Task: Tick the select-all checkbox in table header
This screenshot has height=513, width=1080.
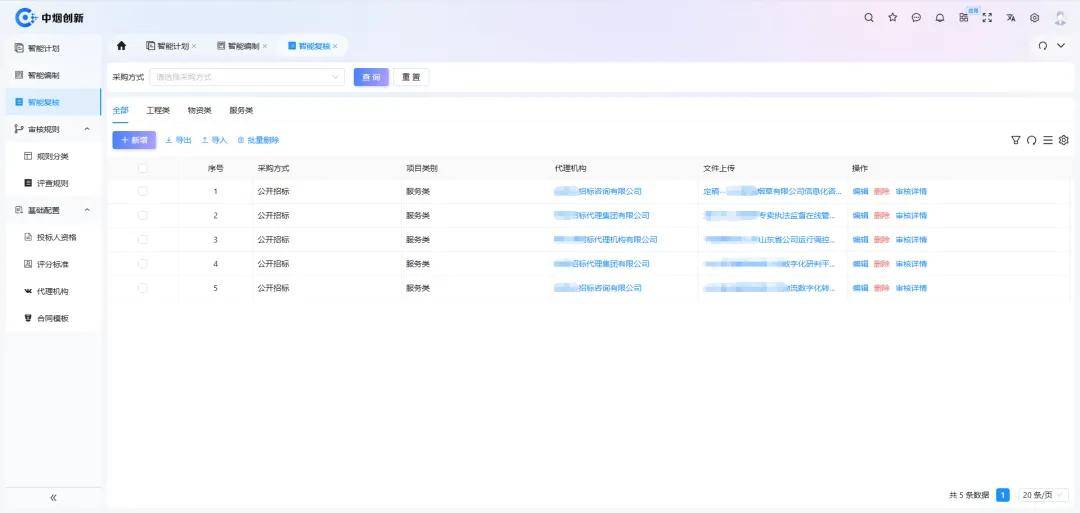Action: pos(142,168)
